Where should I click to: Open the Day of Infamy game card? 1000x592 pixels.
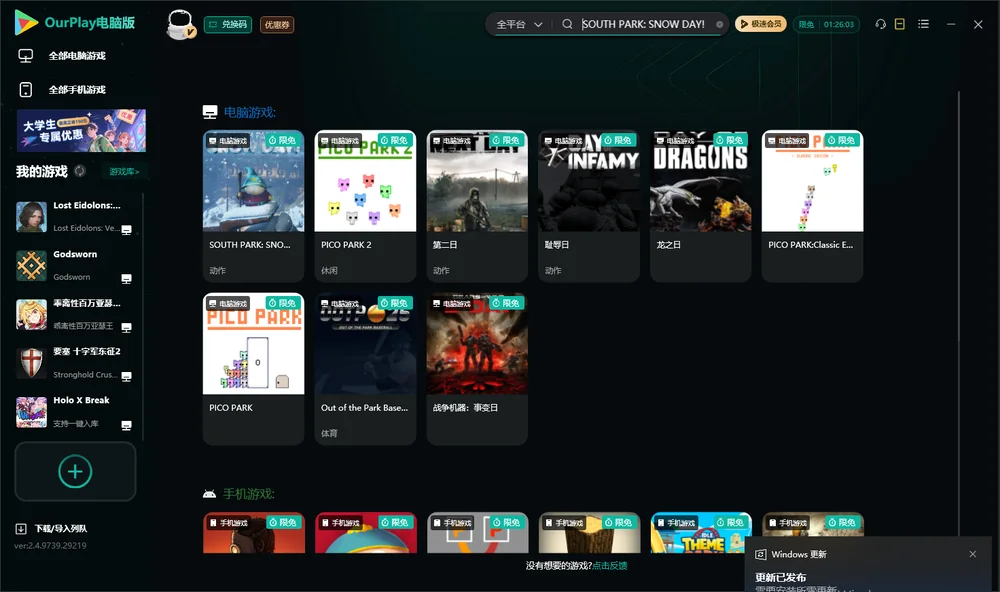point(589,206)
